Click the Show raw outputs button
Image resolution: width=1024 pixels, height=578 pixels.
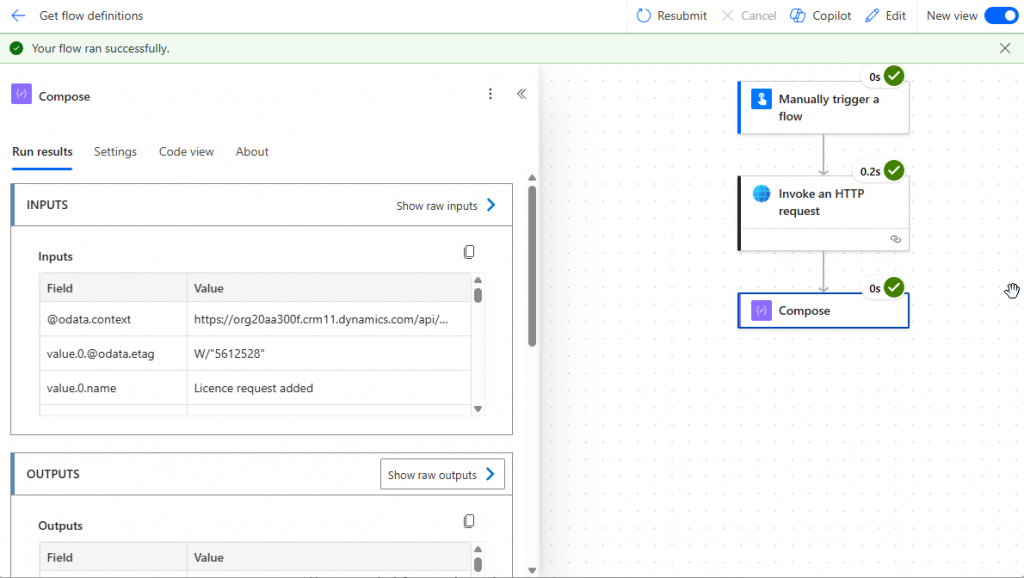[x=442, y=474]
